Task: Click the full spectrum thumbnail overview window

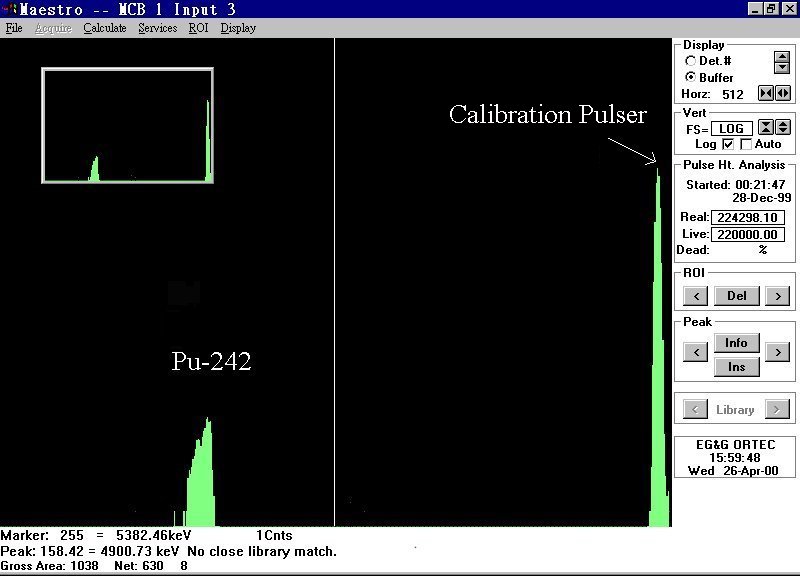Action: (x=127, y=125)
